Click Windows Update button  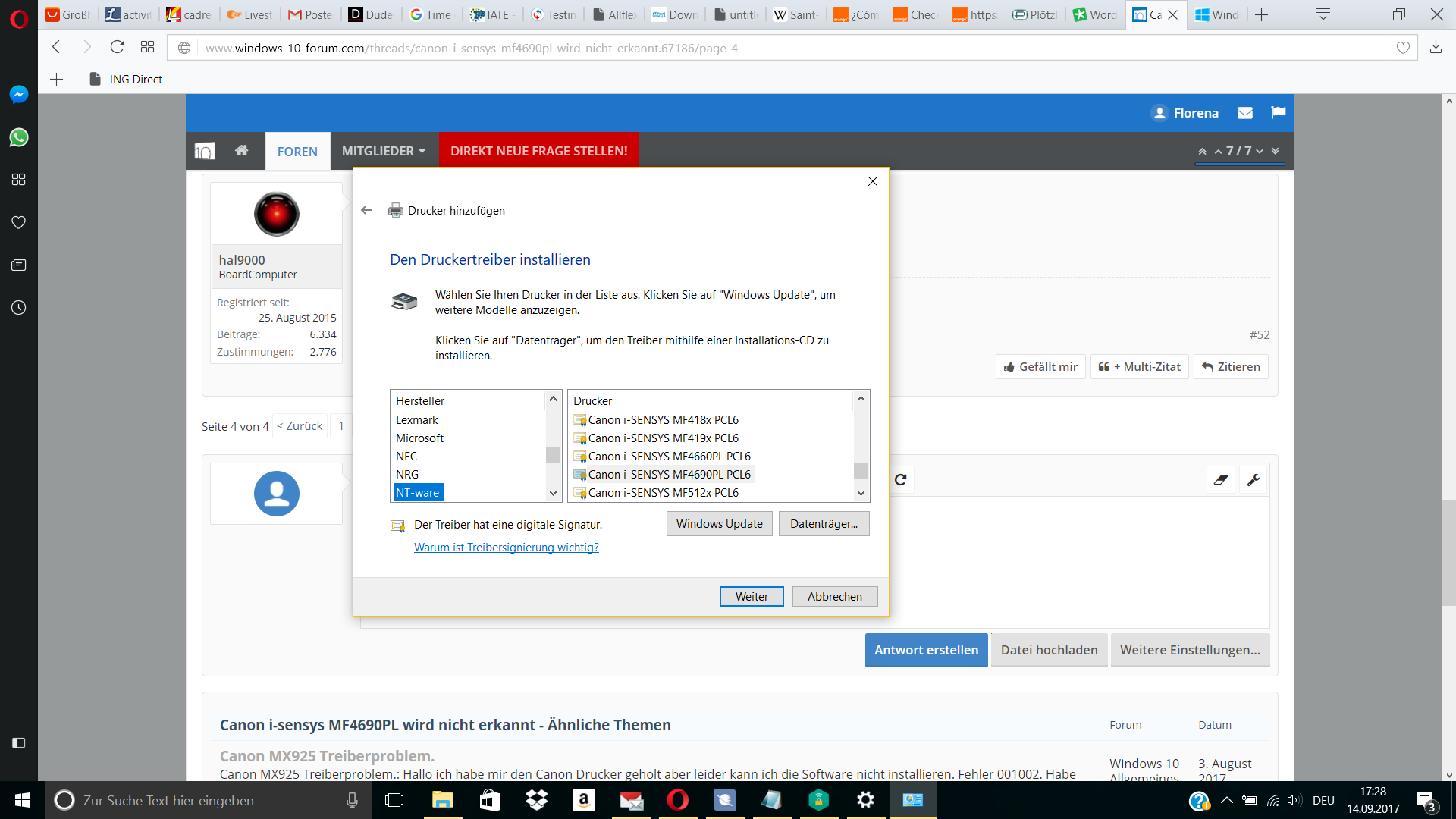pos(720,524)
